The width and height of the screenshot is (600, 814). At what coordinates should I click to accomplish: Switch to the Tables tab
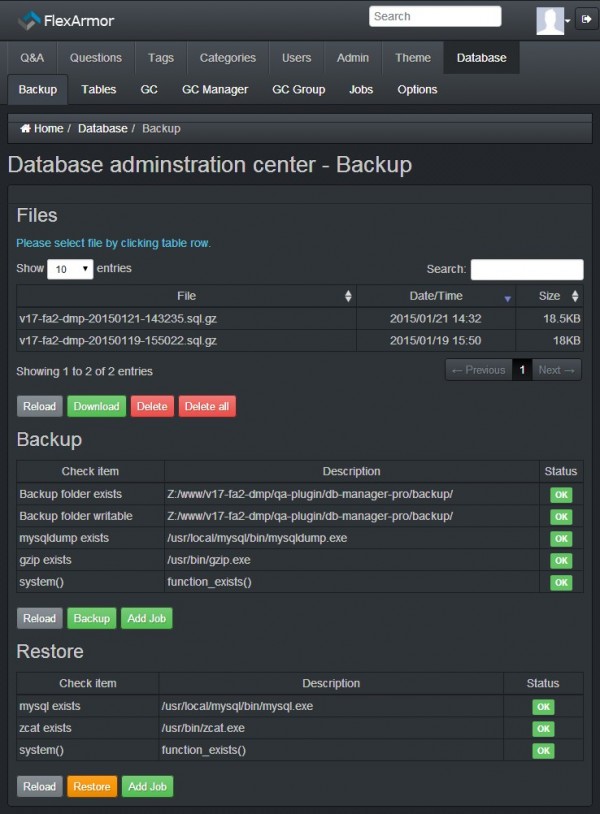[x=99, y=90]
